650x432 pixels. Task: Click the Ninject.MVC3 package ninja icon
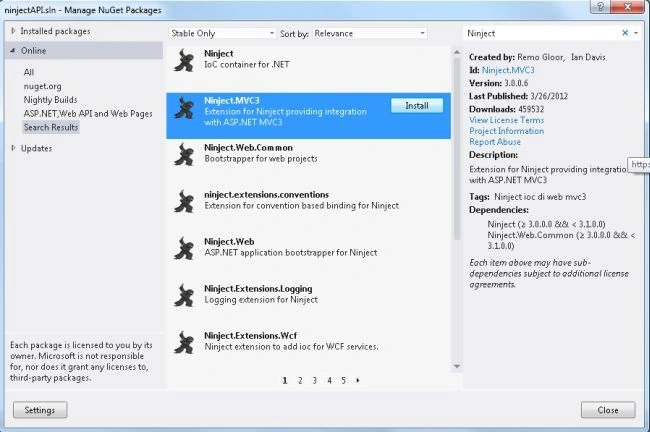point(184,108)
